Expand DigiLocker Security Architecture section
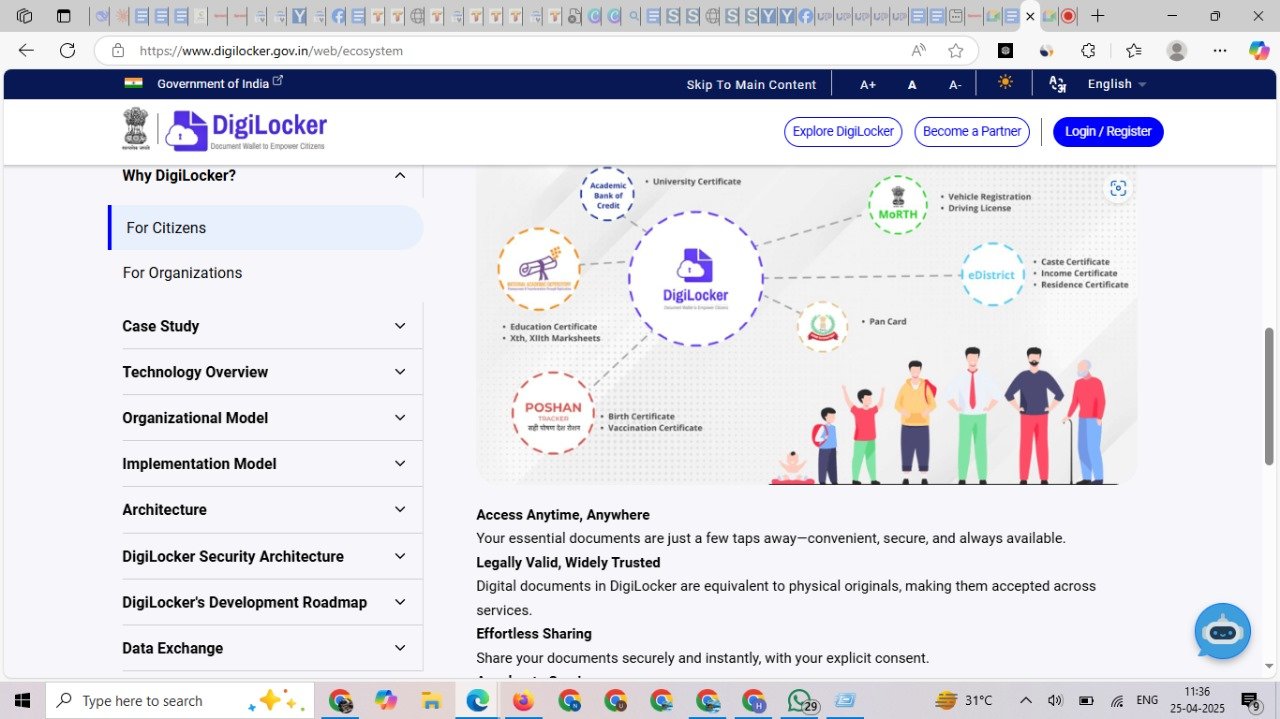The width and height of the screenshot is (1280, 719). point(265,556)
